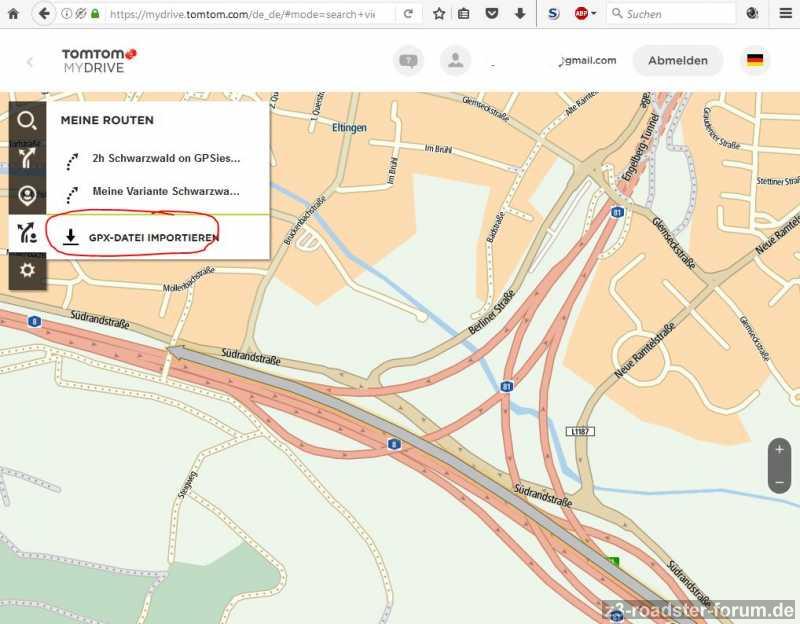The height and width of the screenshot is (624, 800).
Task: Click the TomTom MyDrive logo
Action: pyautogui.click(x=98, y=60)
